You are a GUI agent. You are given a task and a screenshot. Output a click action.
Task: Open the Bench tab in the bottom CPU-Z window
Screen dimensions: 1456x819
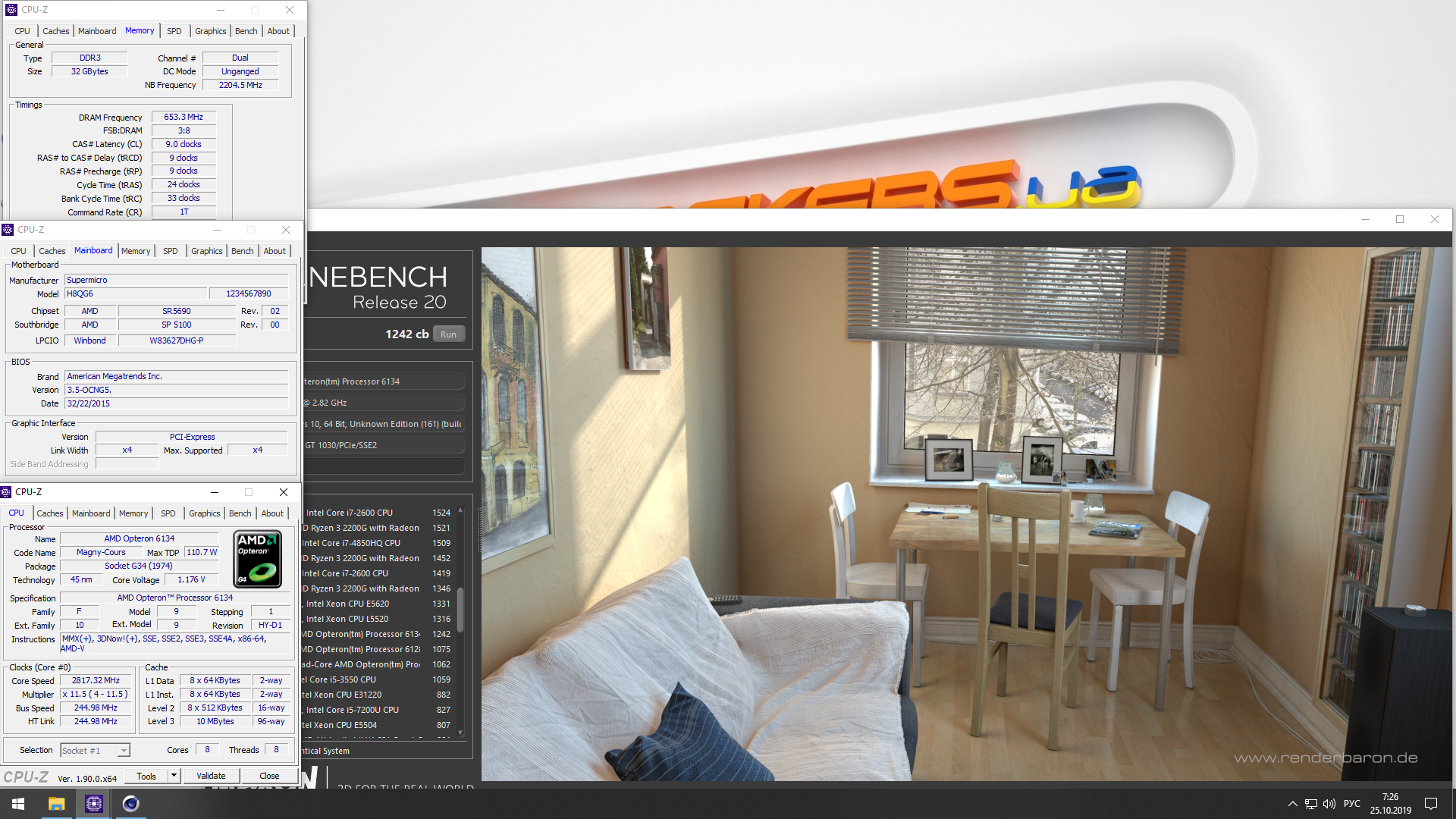pos(240,513)
